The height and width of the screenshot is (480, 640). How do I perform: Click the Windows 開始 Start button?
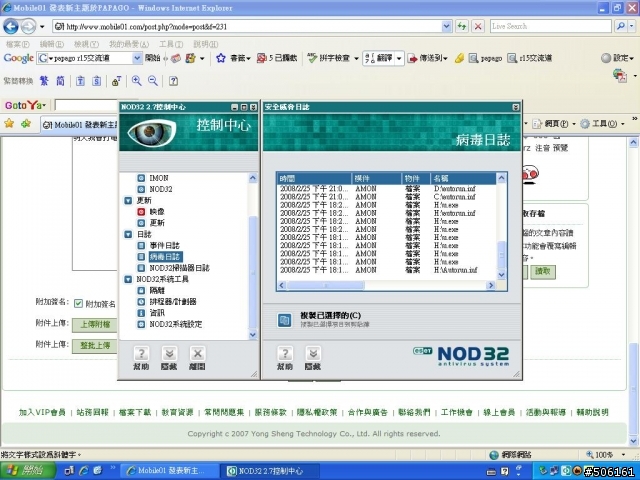point(27,471)
